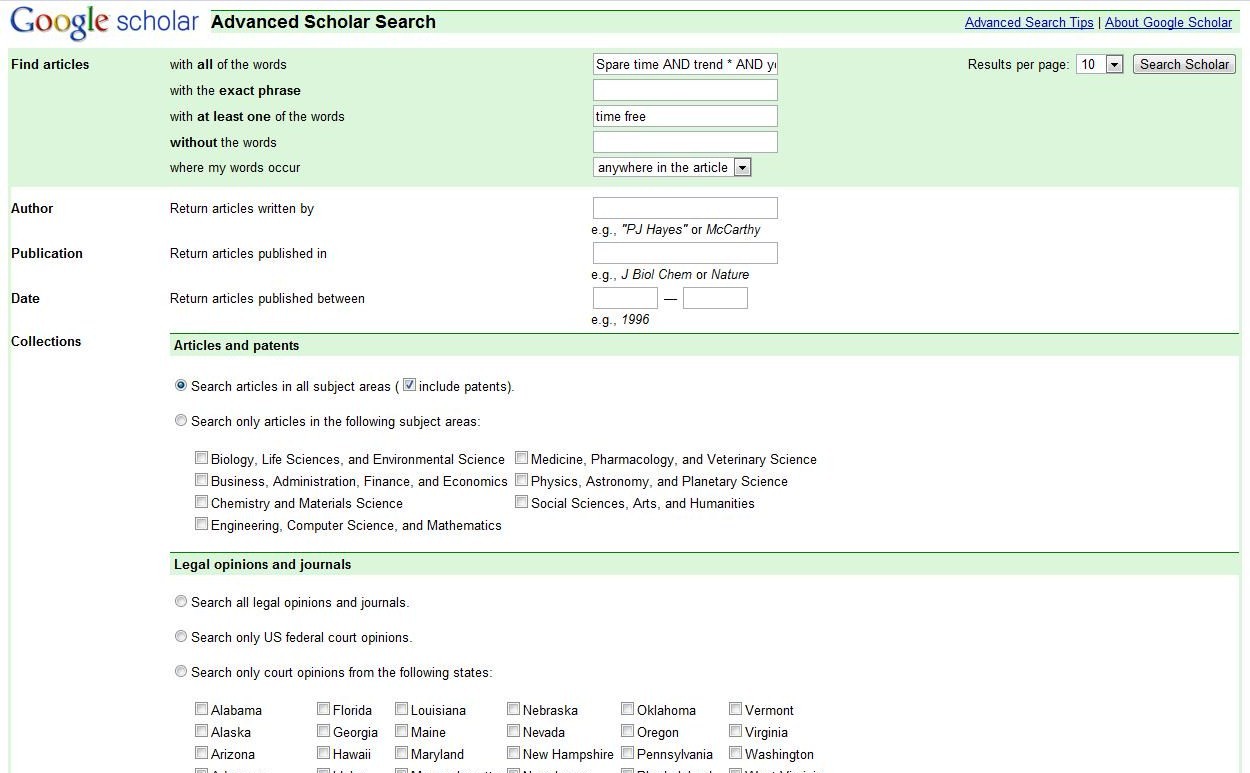Click the 'Results per page:' label

pyautogui.click(x=1018, y=64)
